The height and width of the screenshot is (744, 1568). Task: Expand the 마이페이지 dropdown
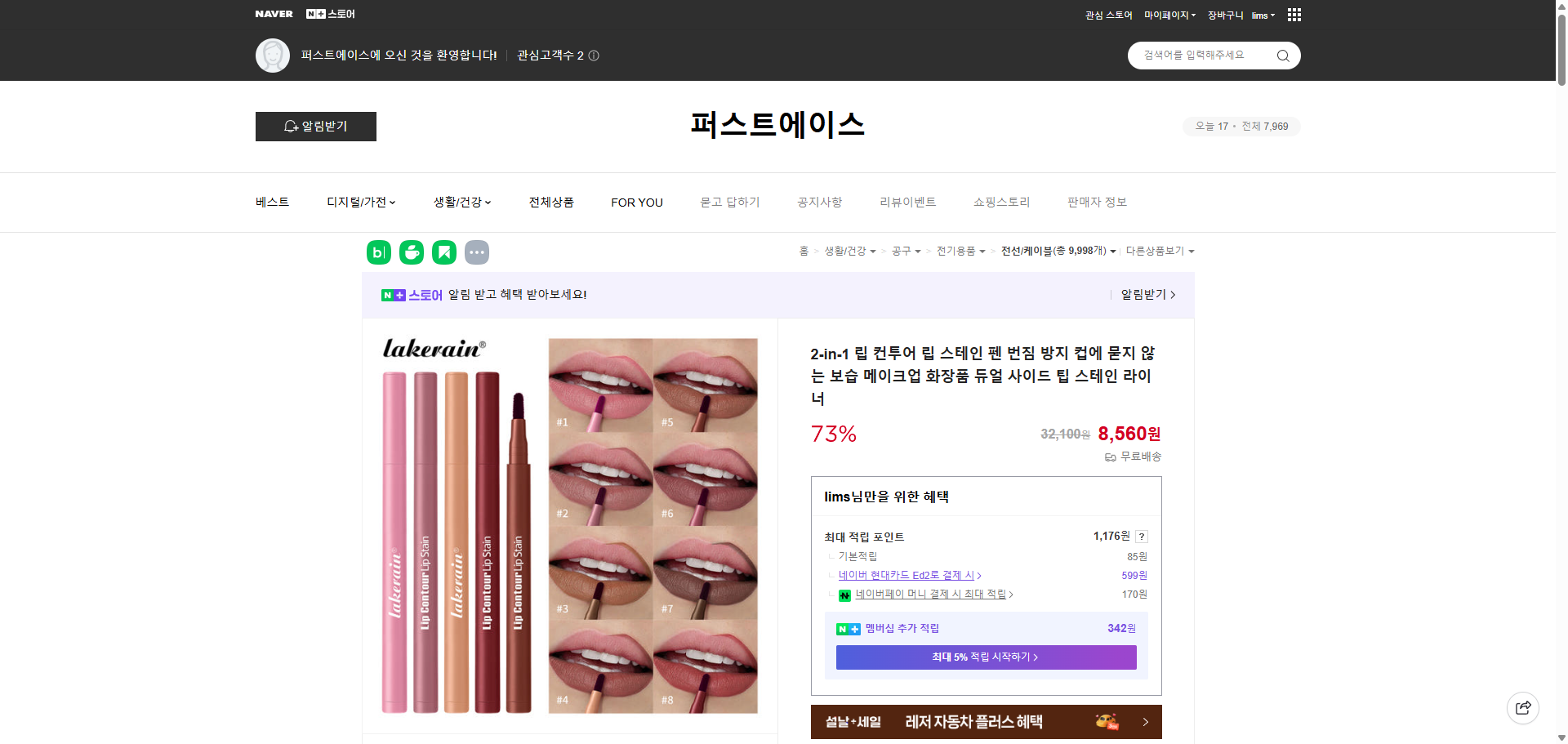[1167, 14]
